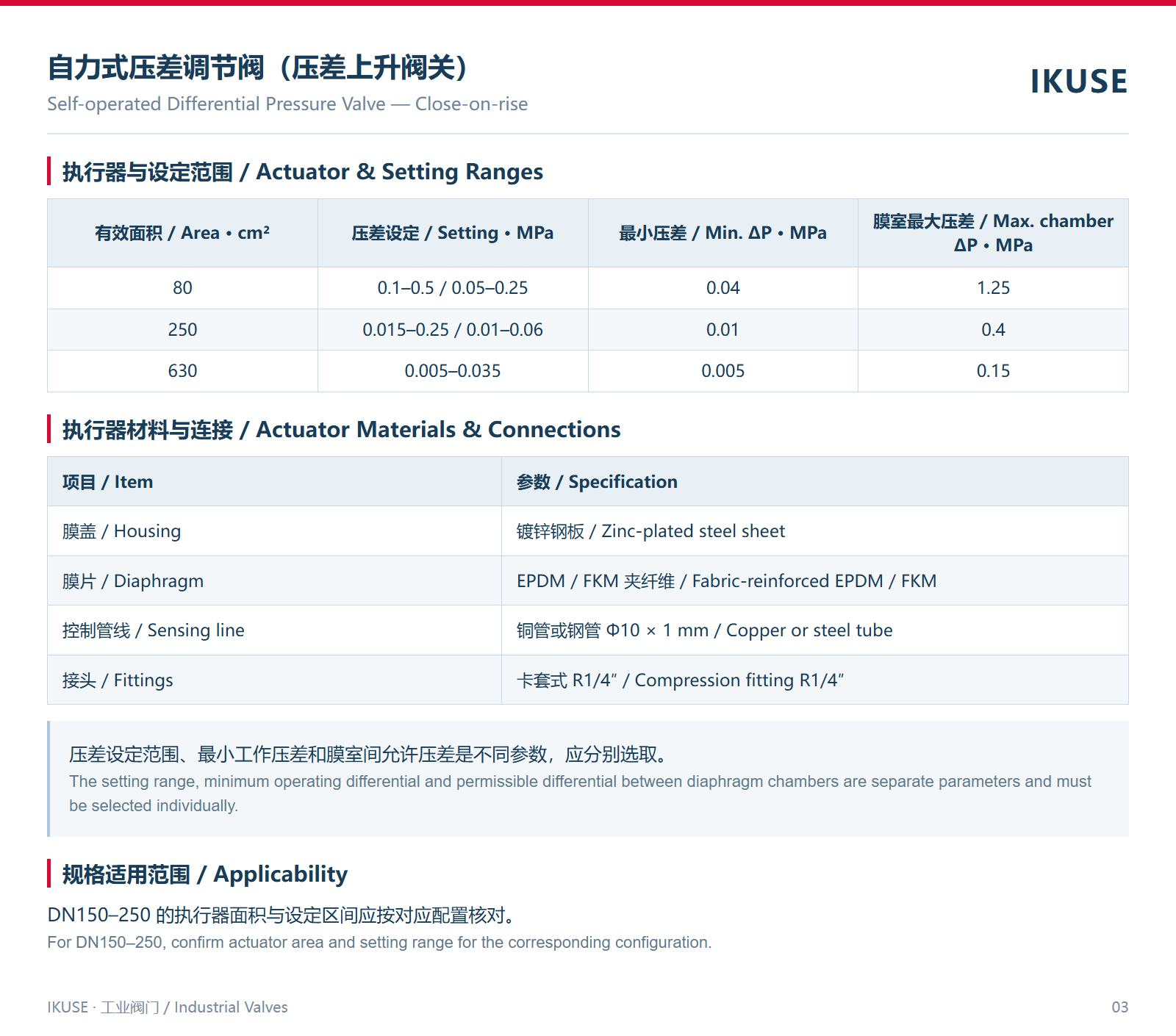This screenshot has height=1036, width=1176.
Task: Click page number 03
Action: 1119,1007
